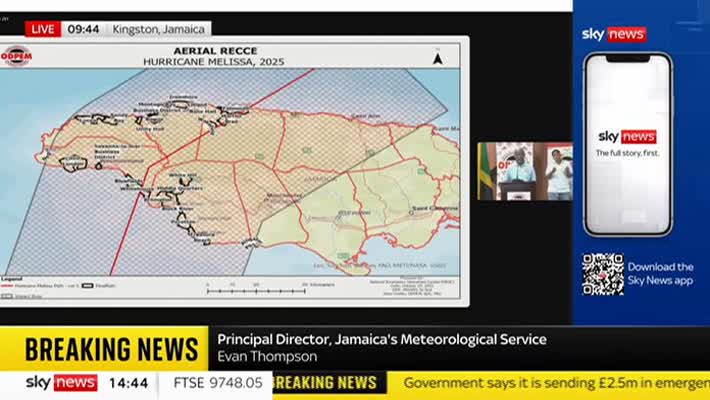Viewport: 710px width, 400px height.
Task: Open the press conference speaker video thumbnail
Action: (525, 171)
